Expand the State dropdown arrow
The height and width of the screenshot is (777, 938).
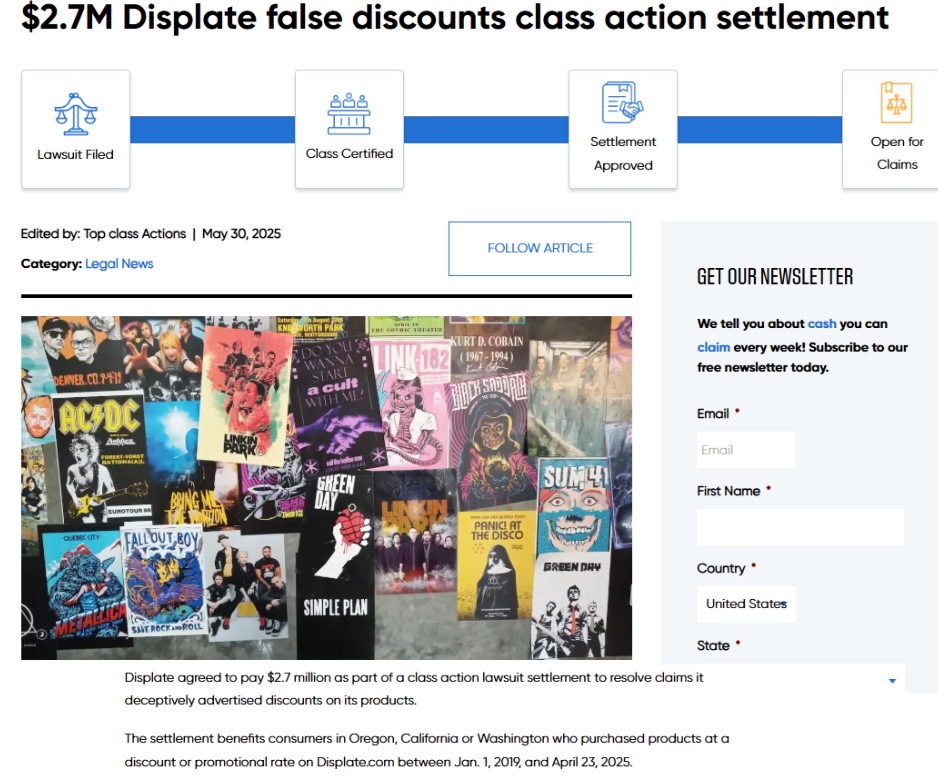[892, 681]
